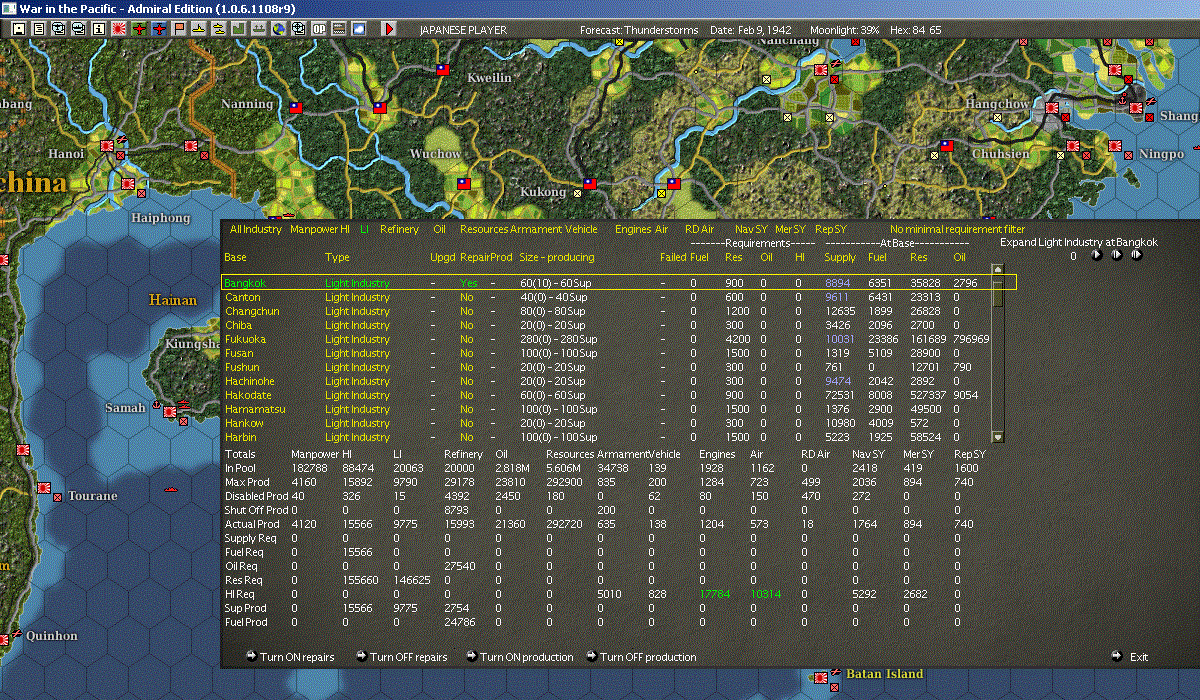Toggle Canton repair 'No' setting
The image size is (1200, 700).
point(467,298)
